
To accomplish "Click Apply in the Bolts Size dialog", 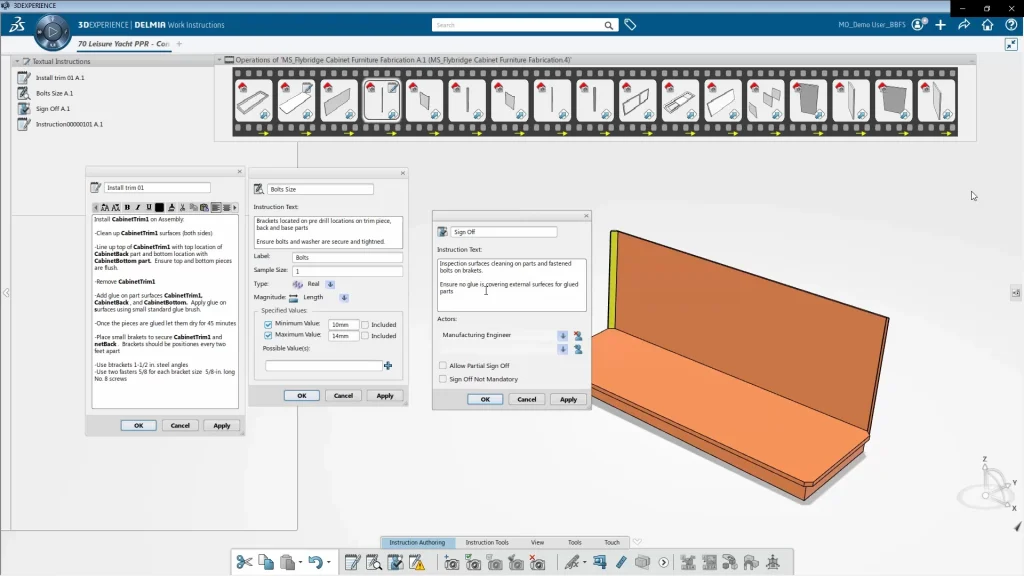I will (x=385, y=395).
